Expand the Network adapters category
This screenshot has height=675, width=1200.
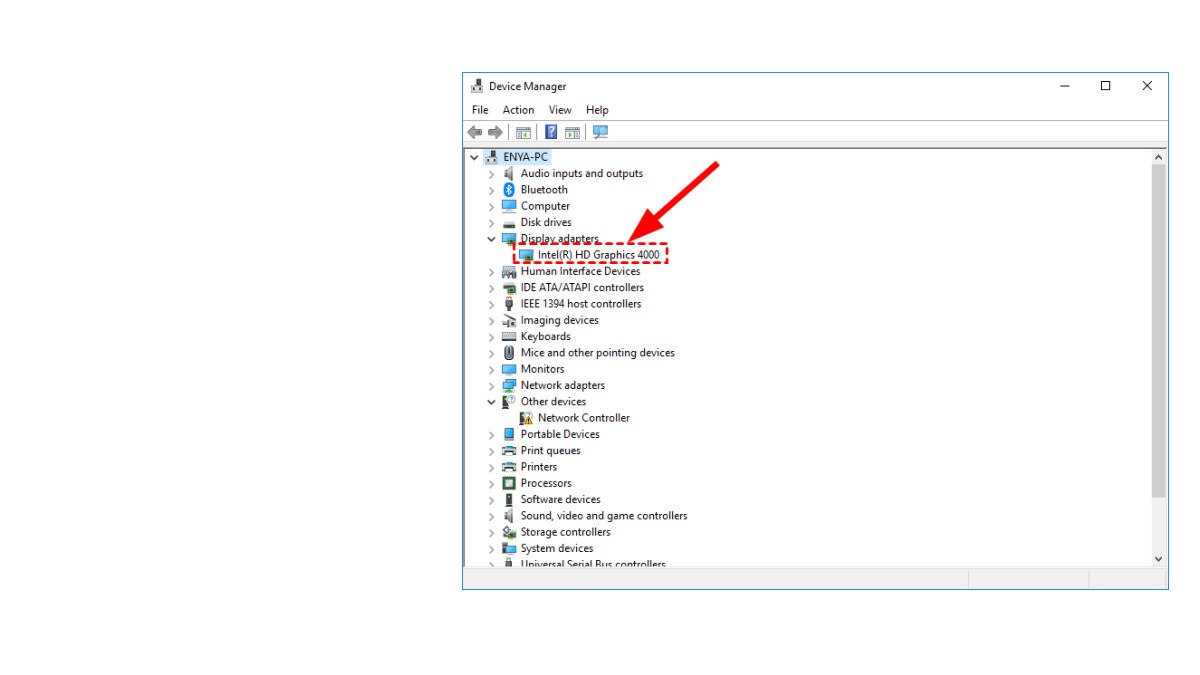[x=491, y=385]
